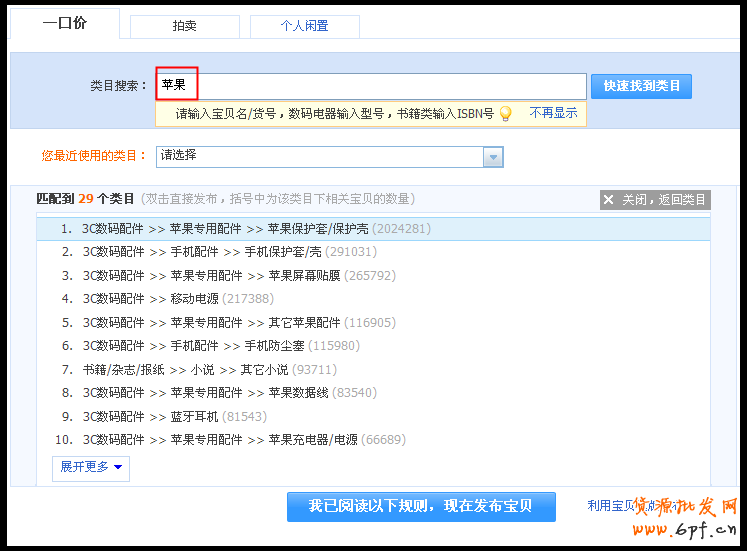Click the lightbulb hint icon
Image resolution: width=747 pixels, height=551 pixels.
click(506, 114)
